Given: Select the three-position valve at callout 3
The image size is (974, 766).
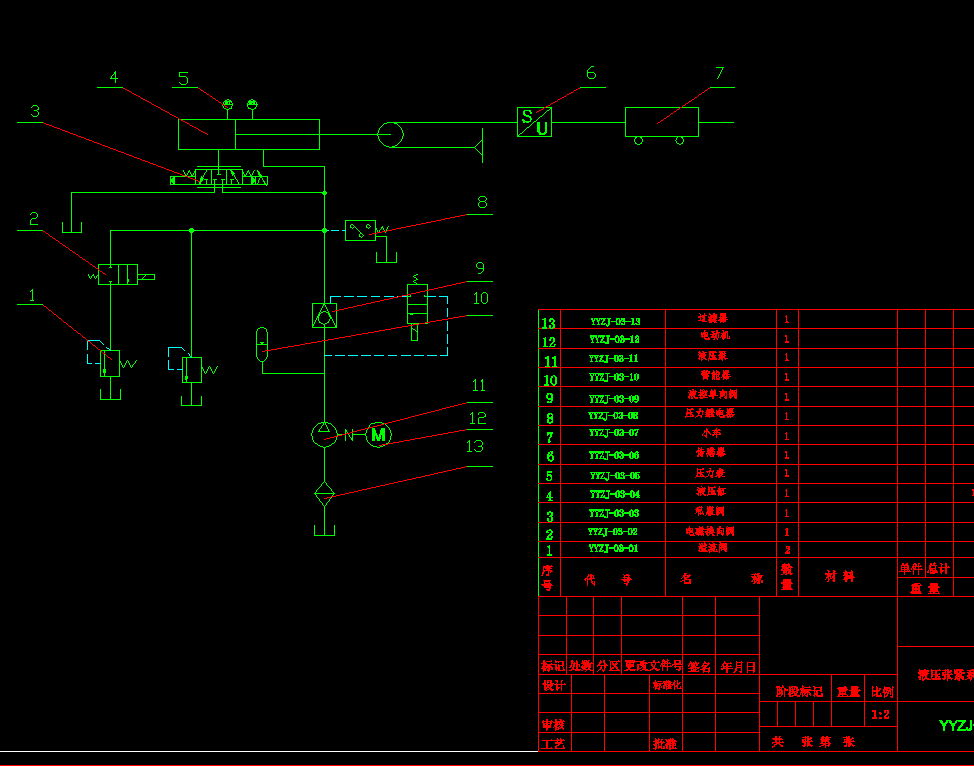Looking at the screenshot, I should [x=219, y=177].
